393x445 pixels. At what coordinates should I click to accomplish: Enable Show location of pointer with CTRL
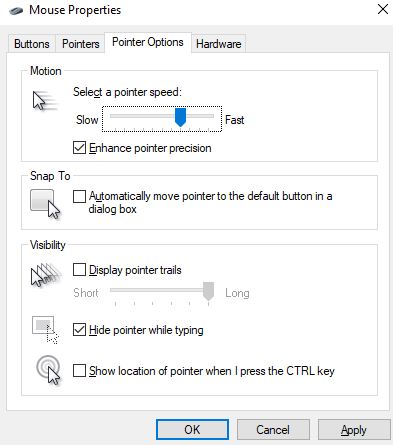pyautogui.click(x=79, y=371)
